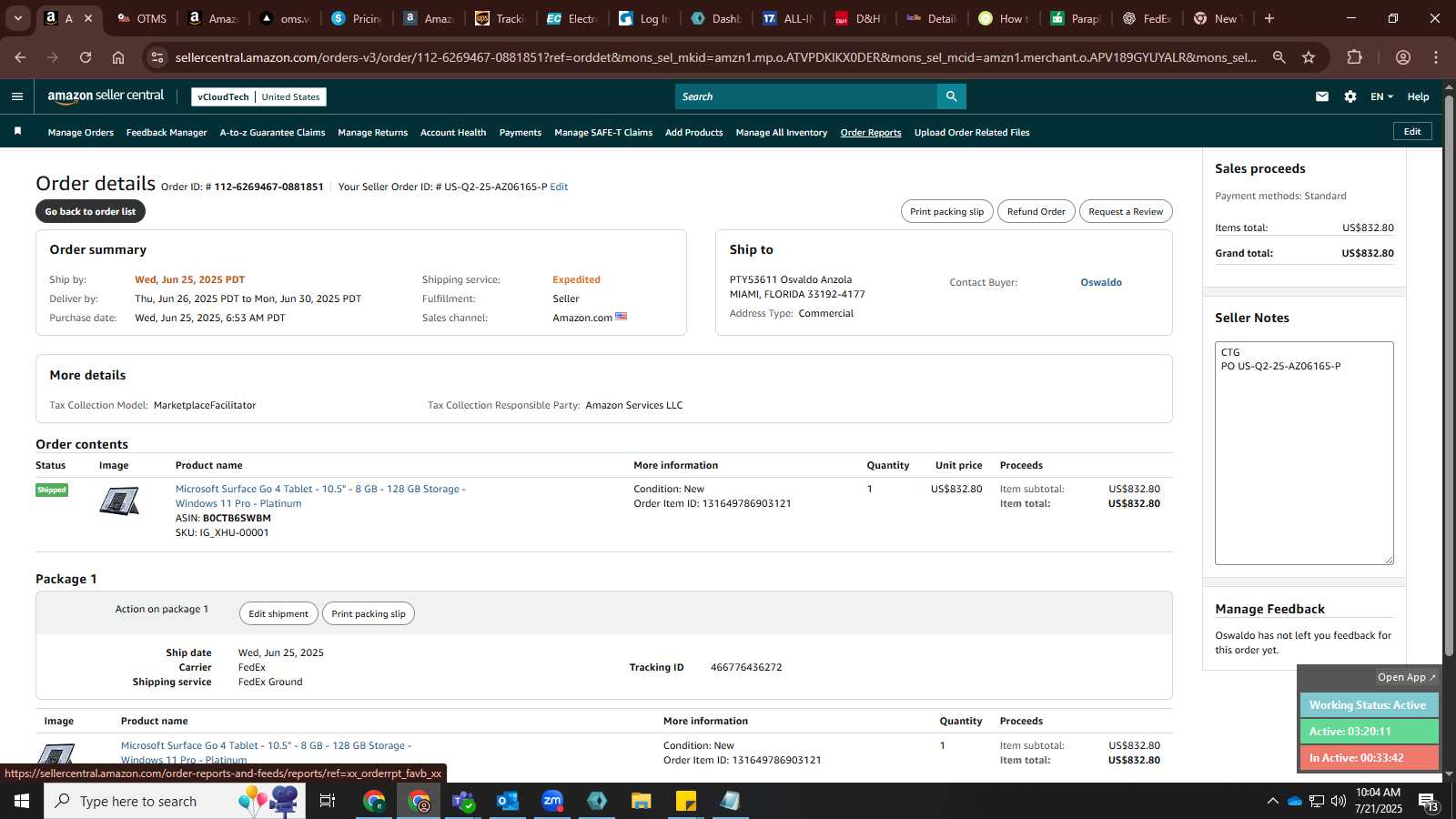Viewport: 1456px width, 819px height.
Task: Switch to the D&H browser tab
Action: (x=860, y=18)
